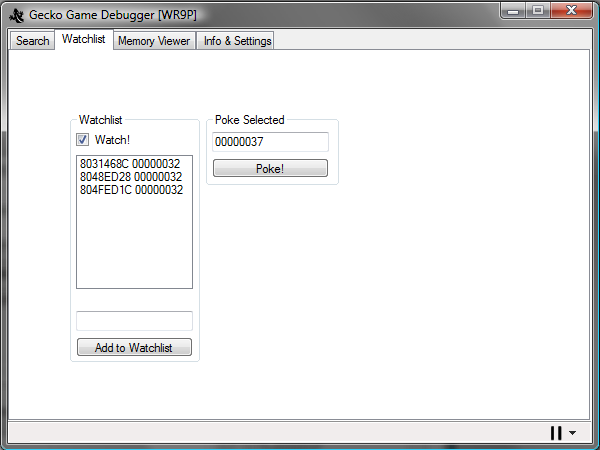
Task: Toggle the Watch! checkbox
Action: coord(83,139)
